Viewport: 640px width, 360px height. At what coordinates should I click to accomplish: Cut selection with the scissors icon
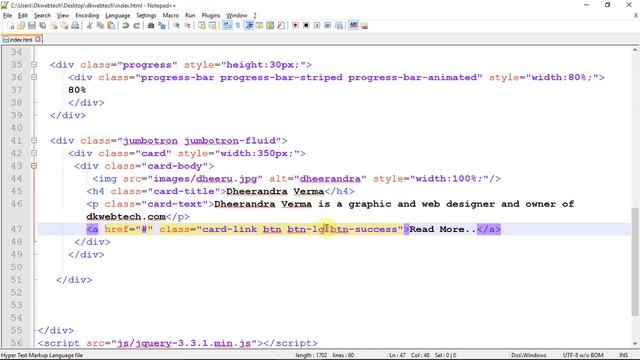[89, 26]
